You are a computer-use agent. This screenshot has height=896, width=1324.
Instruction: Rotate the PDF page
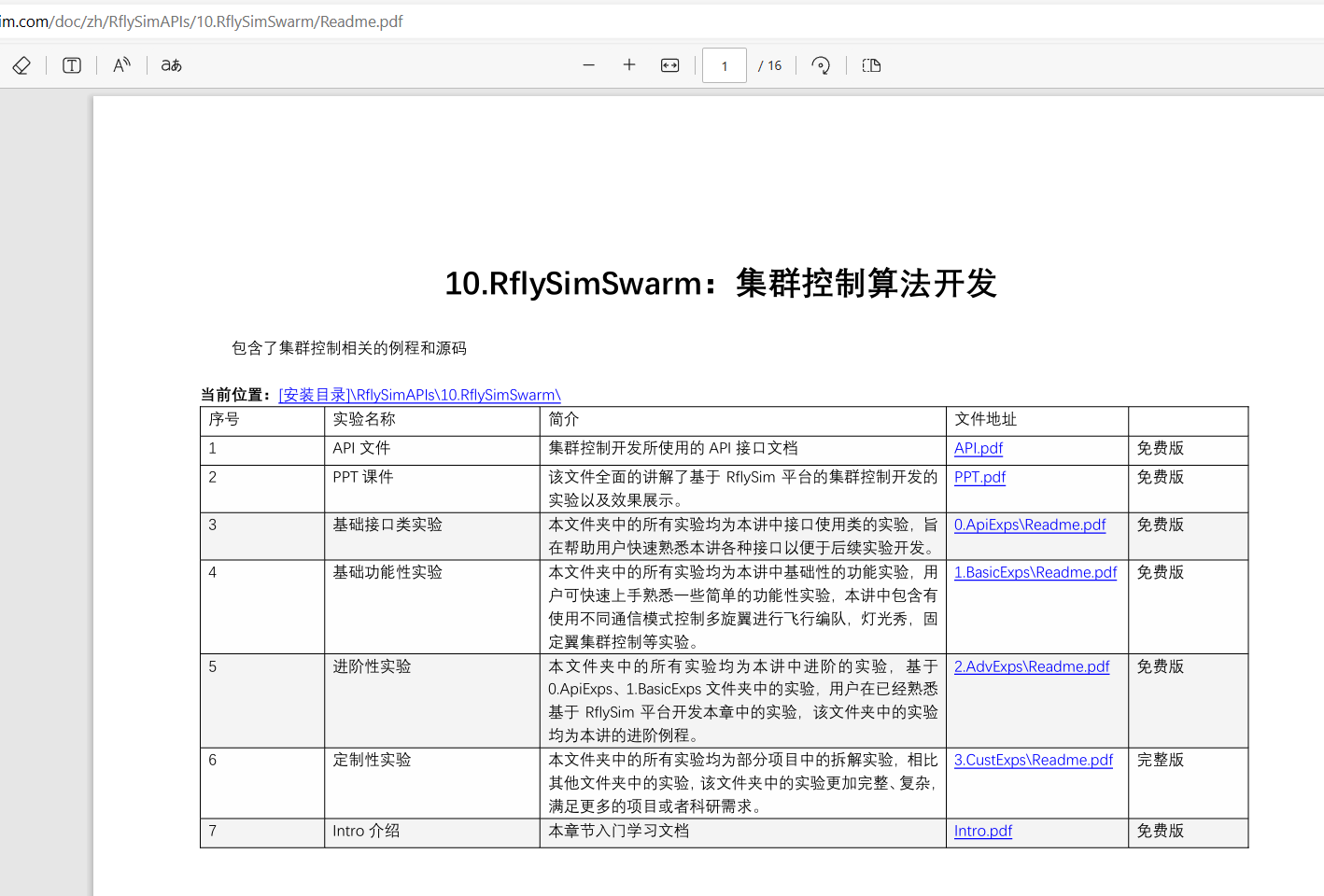pyautogui.click(x=821, y=65)
